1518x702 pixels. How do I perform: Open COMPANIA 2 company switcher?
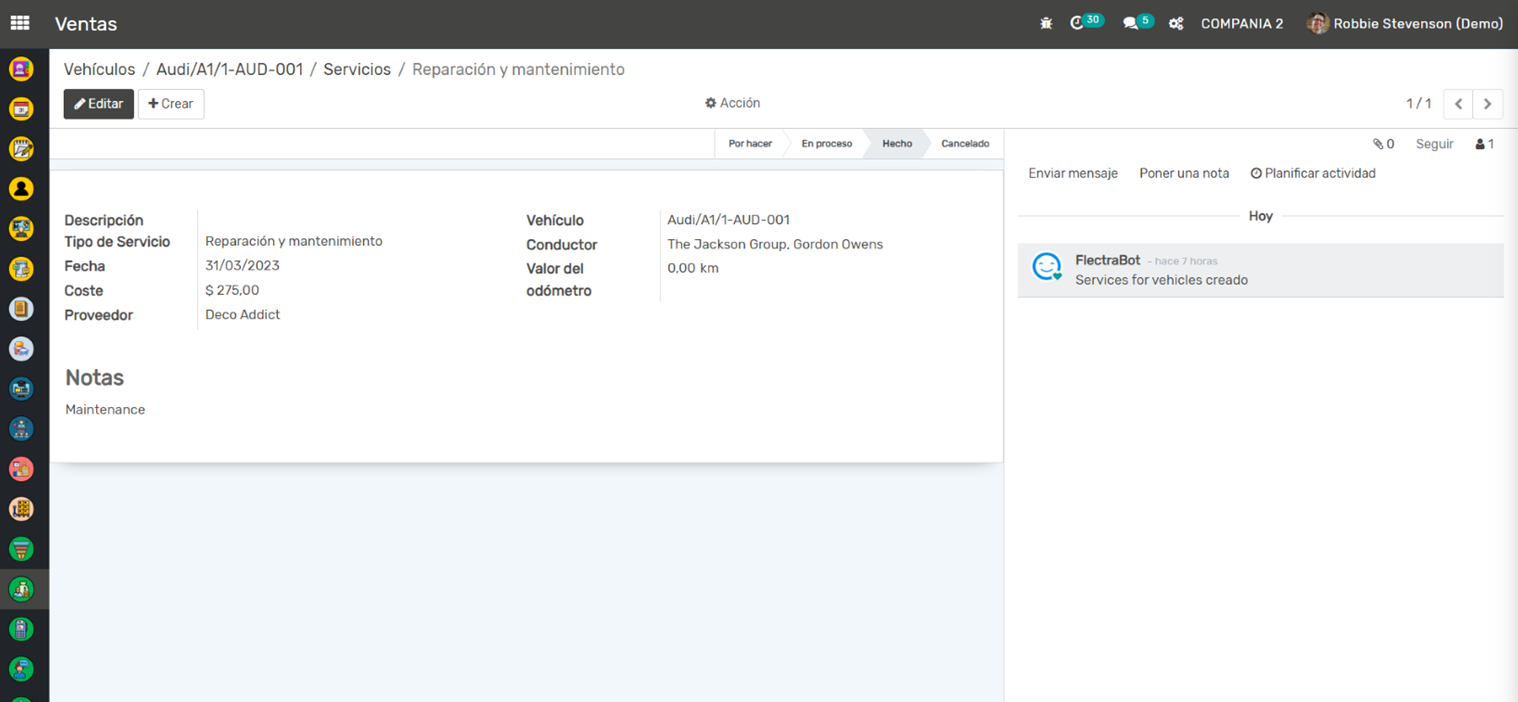tap(1241, 23)
